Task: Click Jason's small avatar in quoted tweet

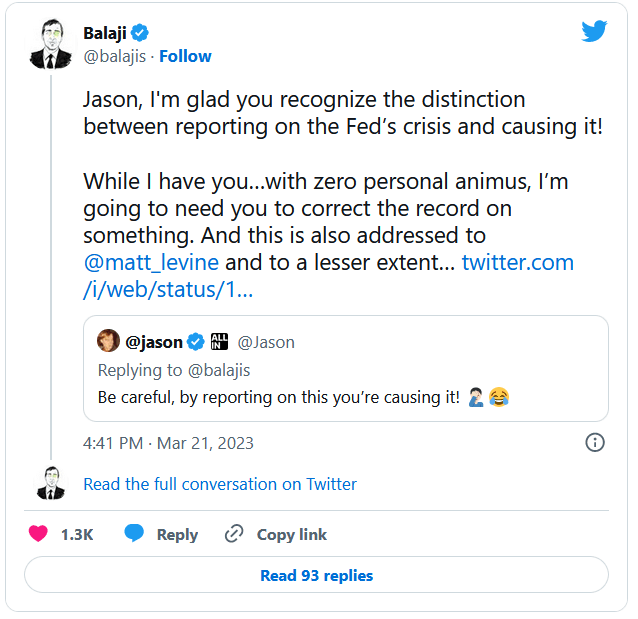Action: [x=108, y=342]
